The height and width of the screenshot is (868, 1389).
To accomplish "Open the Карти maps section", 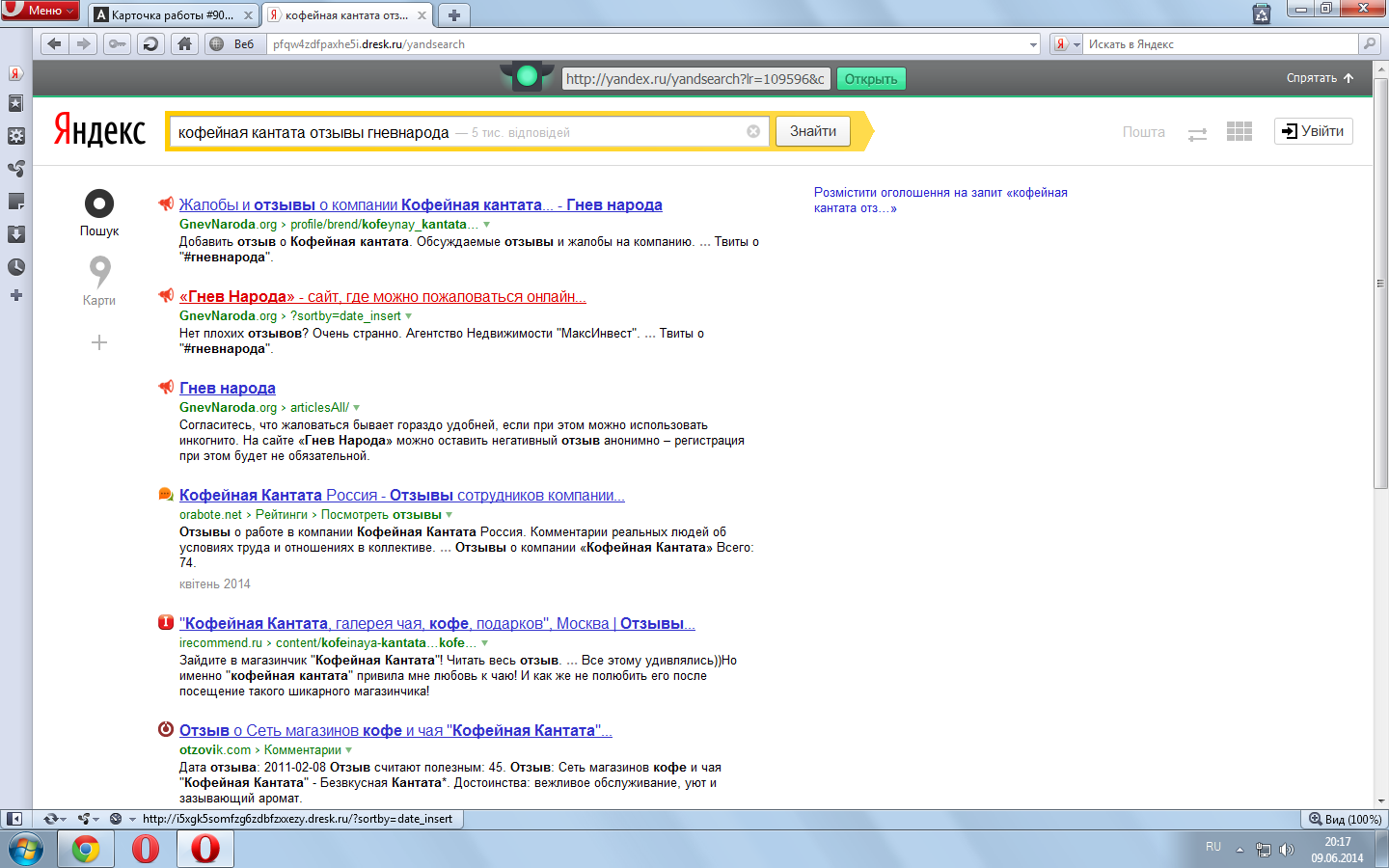I will click(99, 281).
